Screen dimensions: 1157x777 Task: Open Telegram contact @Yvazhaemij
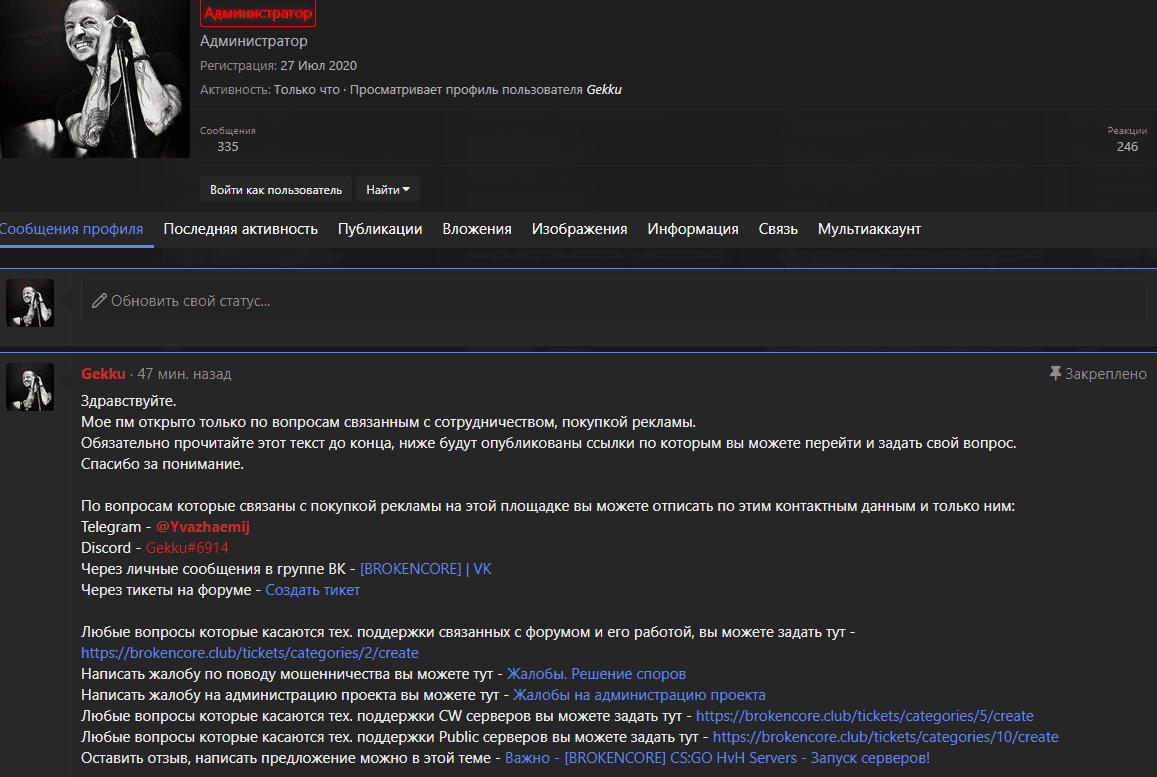pos(203,527)
